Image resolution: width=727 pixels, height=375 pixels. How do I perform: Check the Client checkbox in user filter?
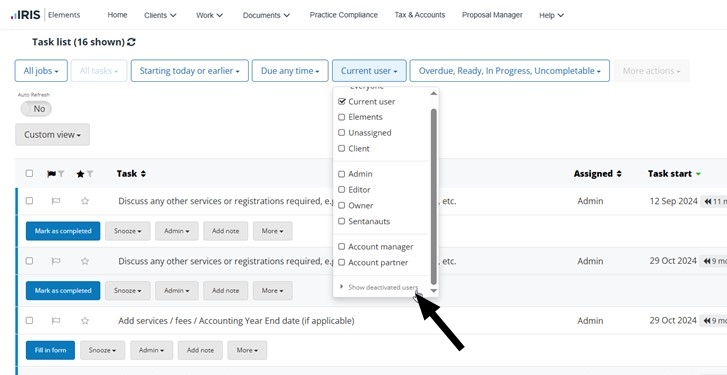click(342, 149)
